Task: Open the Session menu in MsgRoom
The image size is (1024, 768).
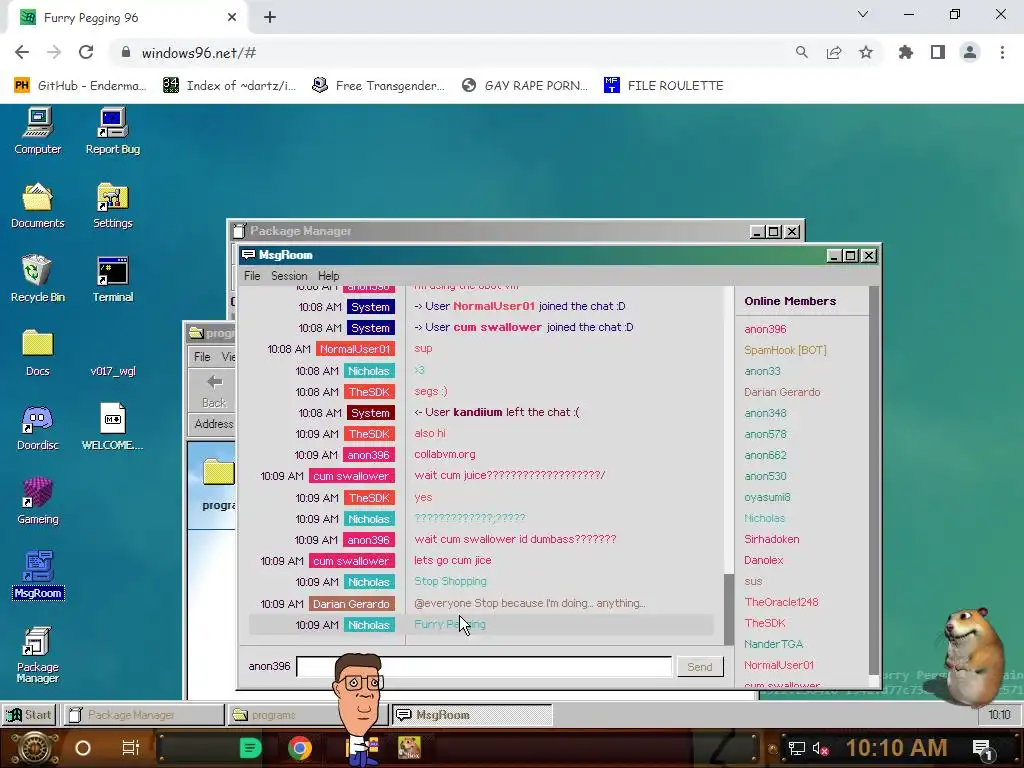Action: (289, 276)
